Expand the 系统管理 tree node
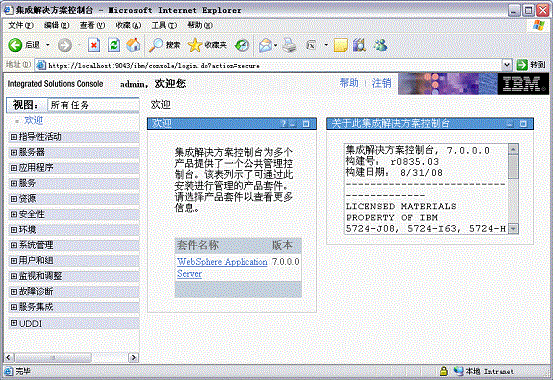This screenshot has width=554, height=380. pos(14,245)
